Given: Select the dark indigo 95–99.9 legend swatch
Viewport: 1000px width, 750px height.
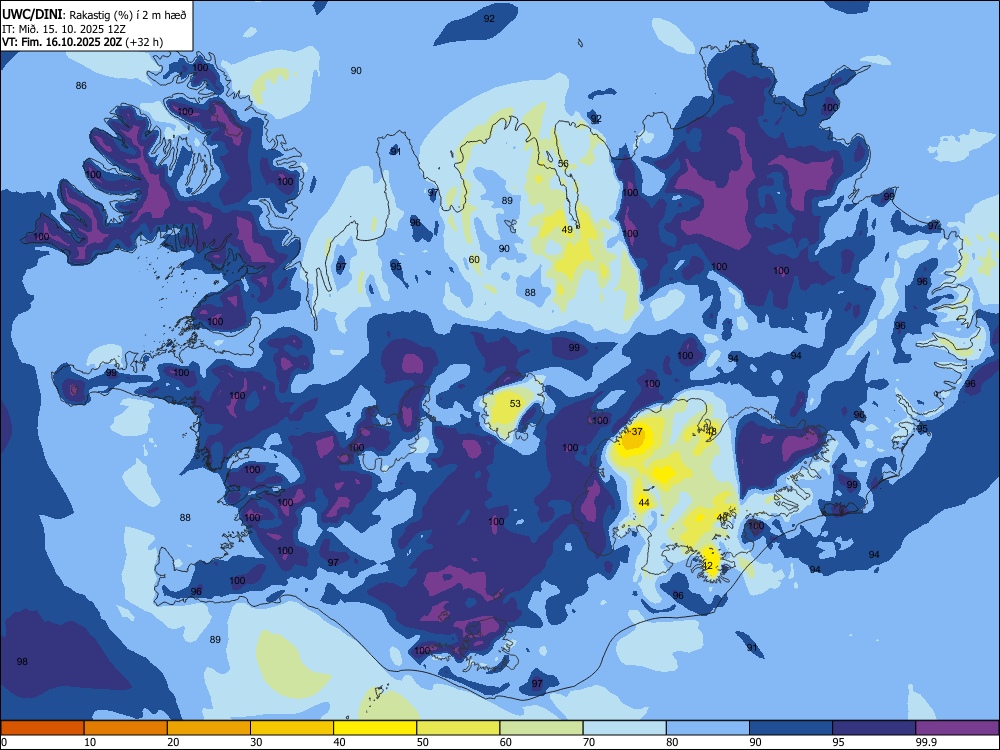Looking at the screenshot, I should click(874, 728).
